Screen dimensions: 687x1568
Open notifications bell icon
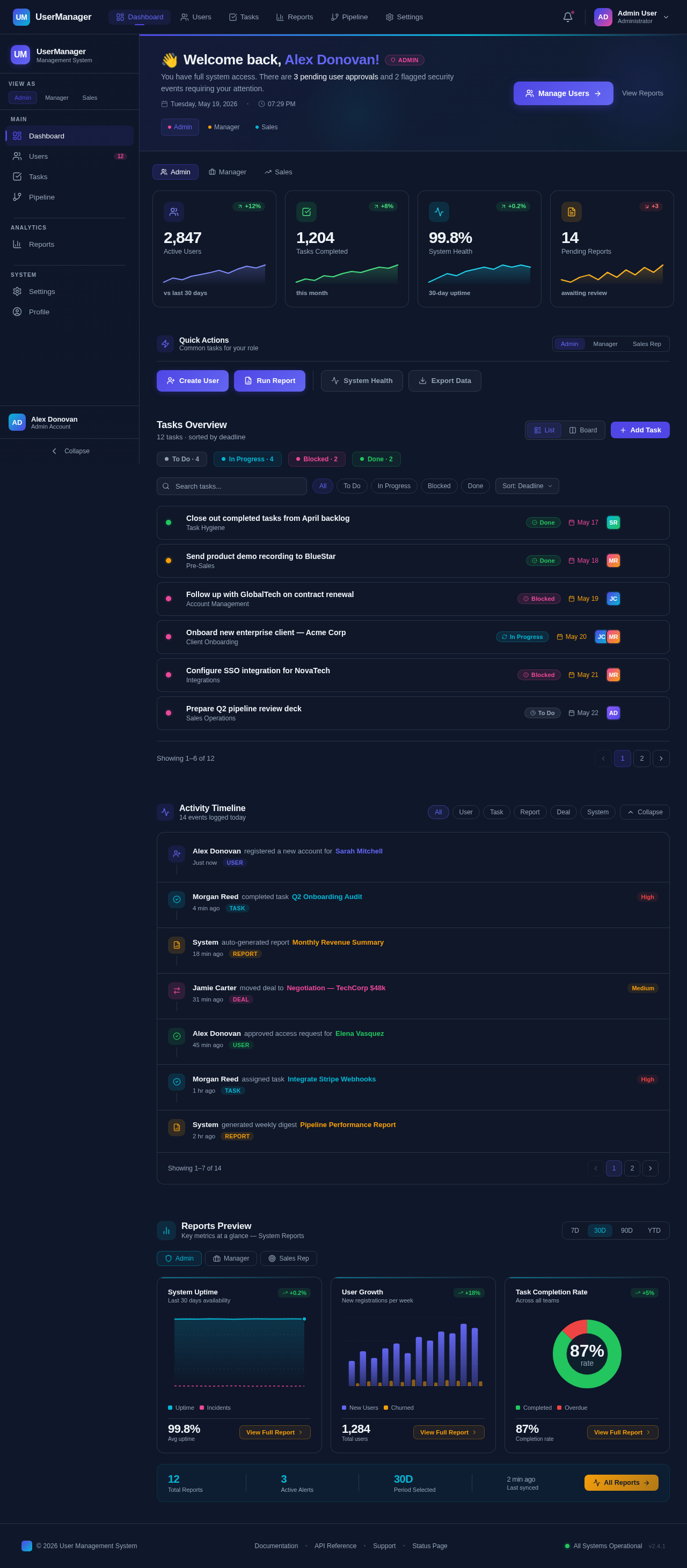point(568,17)
